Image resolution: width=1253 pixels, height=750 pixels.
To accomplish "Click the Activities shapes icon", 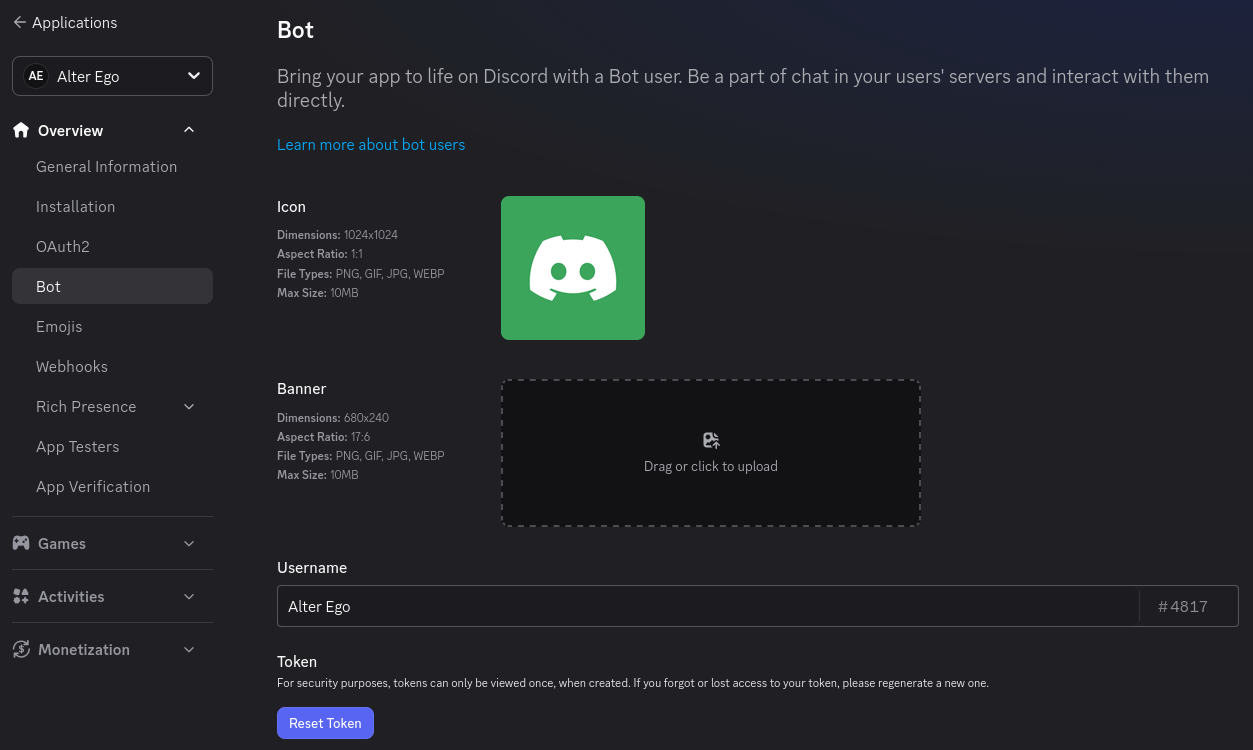I will [x=21, y=596].
